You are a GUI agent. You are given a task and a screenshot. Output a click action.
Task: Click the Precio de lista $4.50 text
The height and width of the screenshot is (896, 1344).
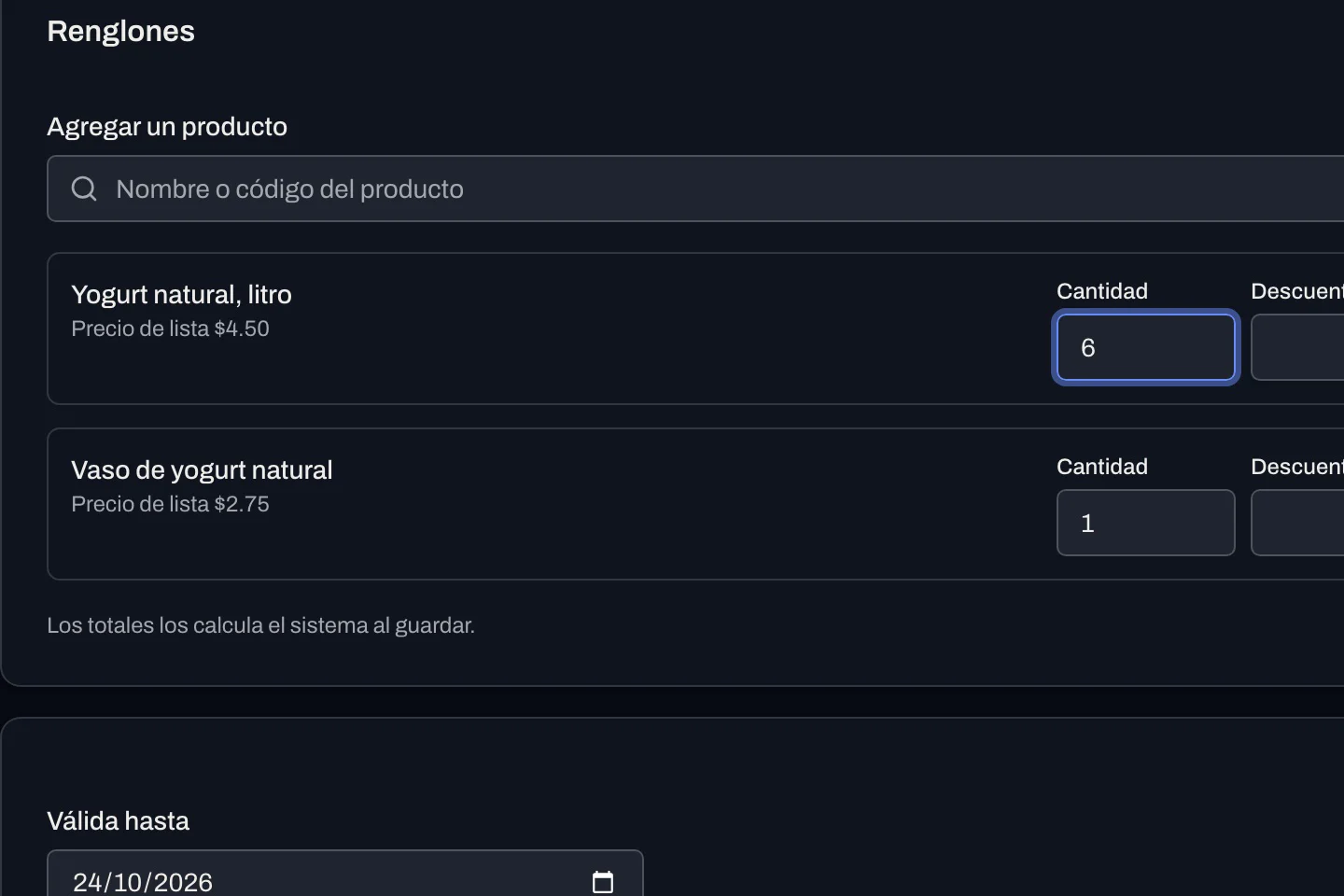point(171,329)
